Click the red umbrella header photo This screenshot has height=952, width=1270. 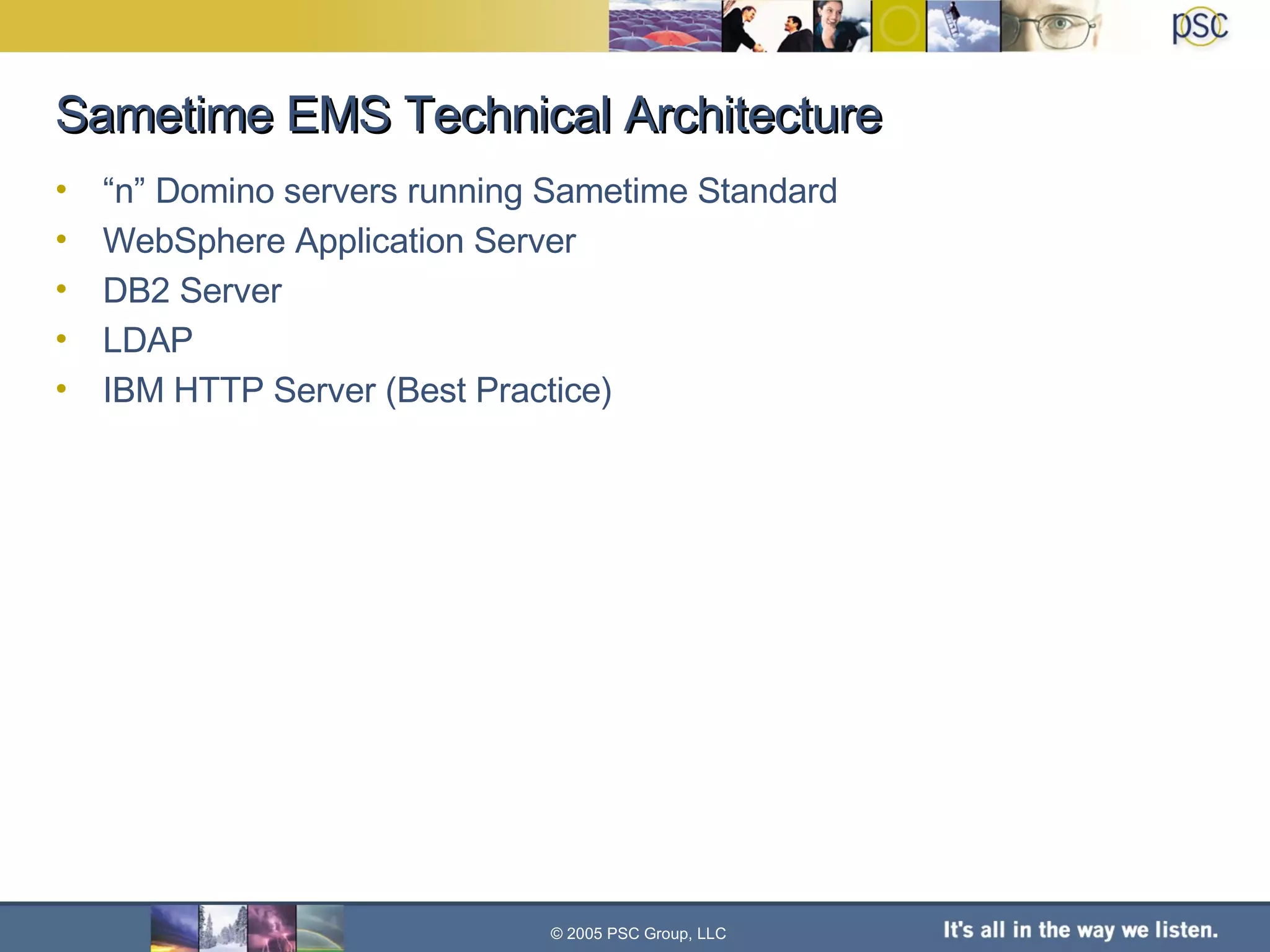tap(665, 26)
